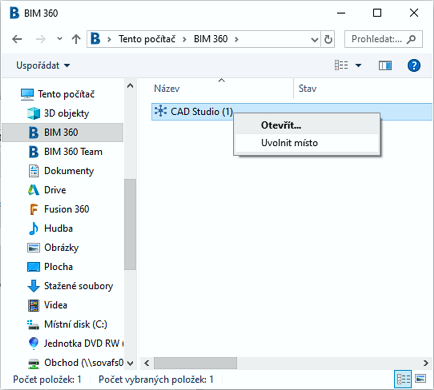
Task: Toggle the preview pane
Action: coord(385,65)
